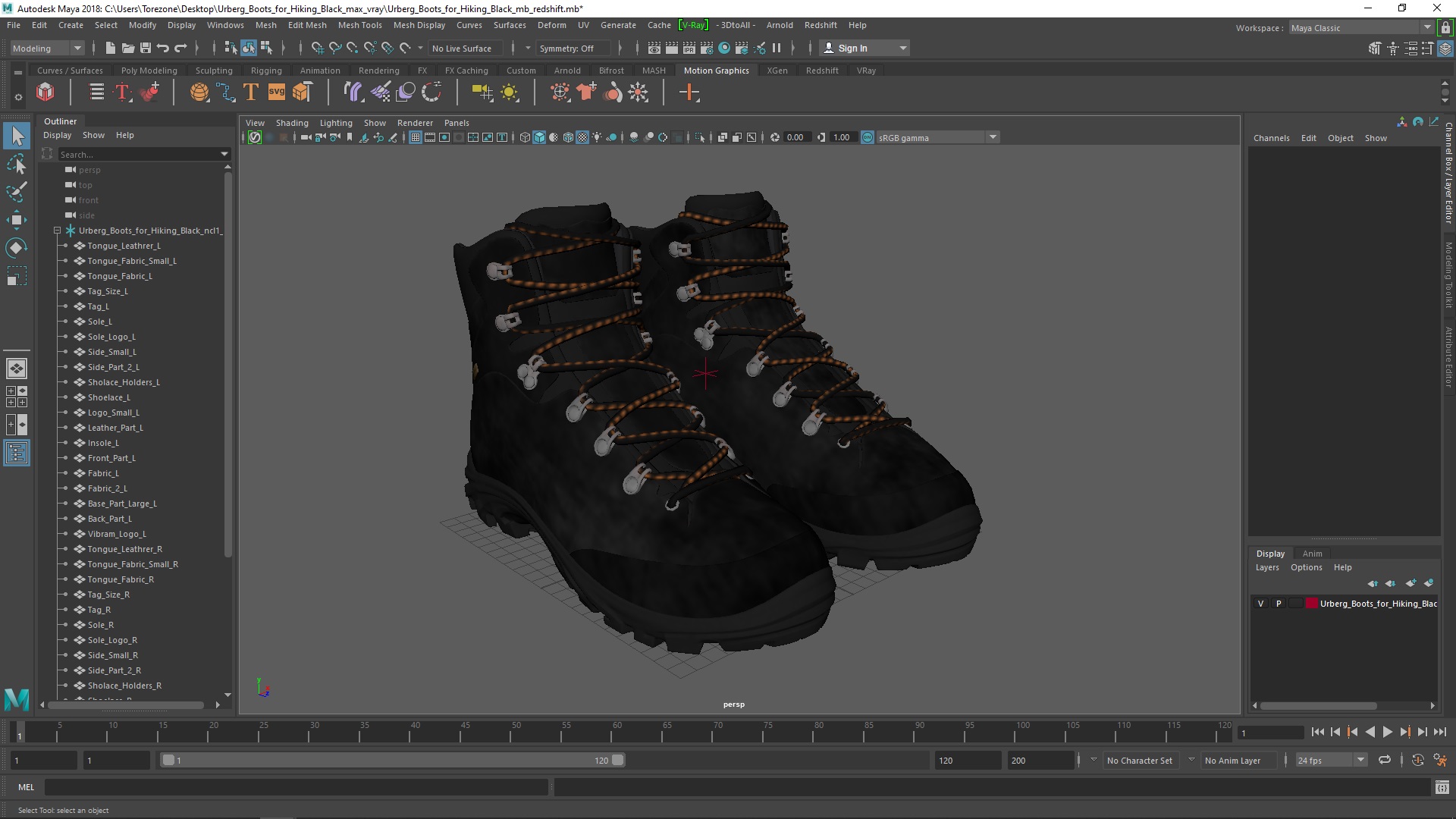Choose the Paint Selection tool
Image resolution: width=1456 pixels, height=819 pixels.
click(17, 192)
